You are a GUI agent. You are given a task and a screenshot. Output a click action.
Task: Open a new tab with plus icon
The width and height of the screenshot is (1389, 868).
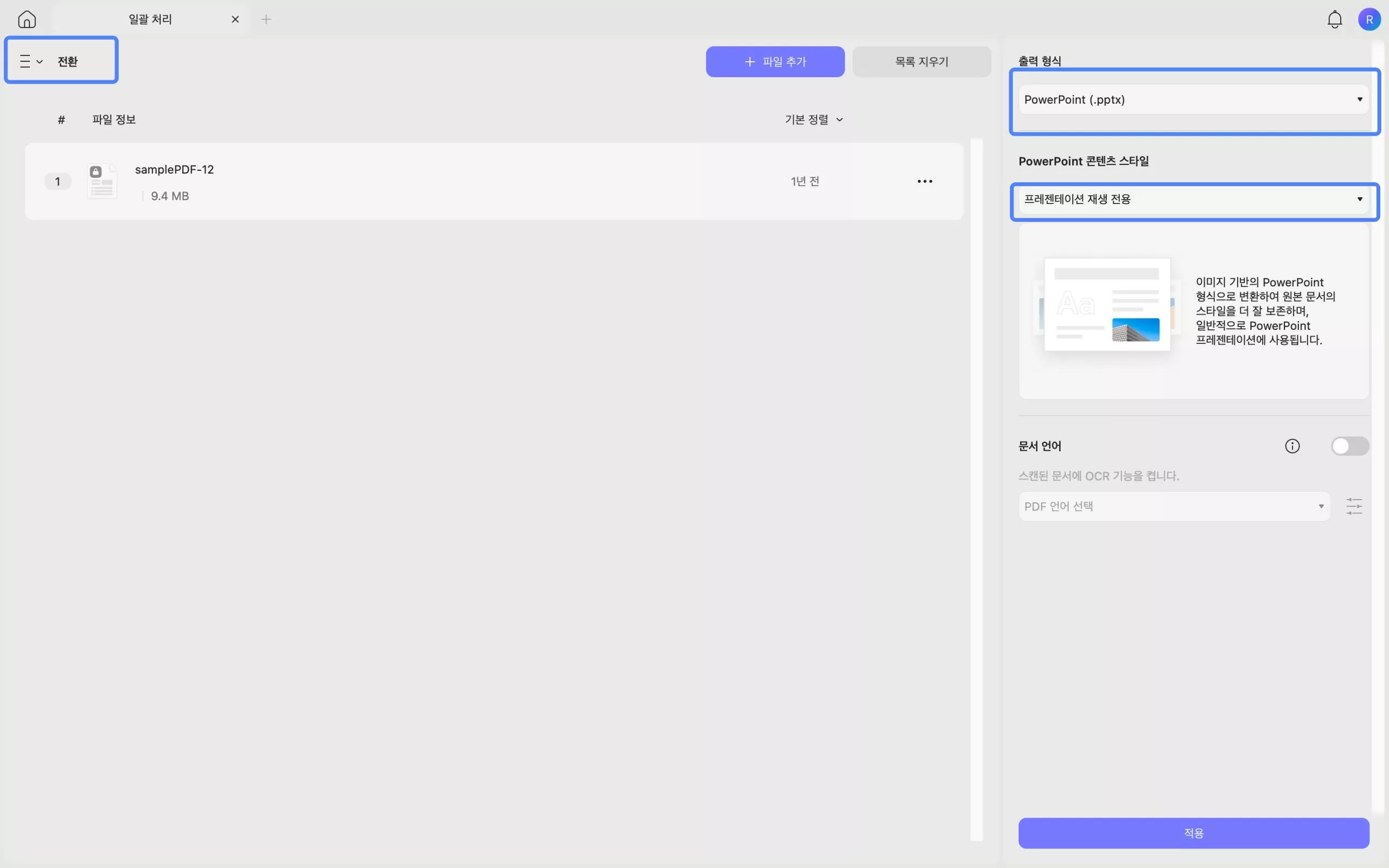point(266,20)
